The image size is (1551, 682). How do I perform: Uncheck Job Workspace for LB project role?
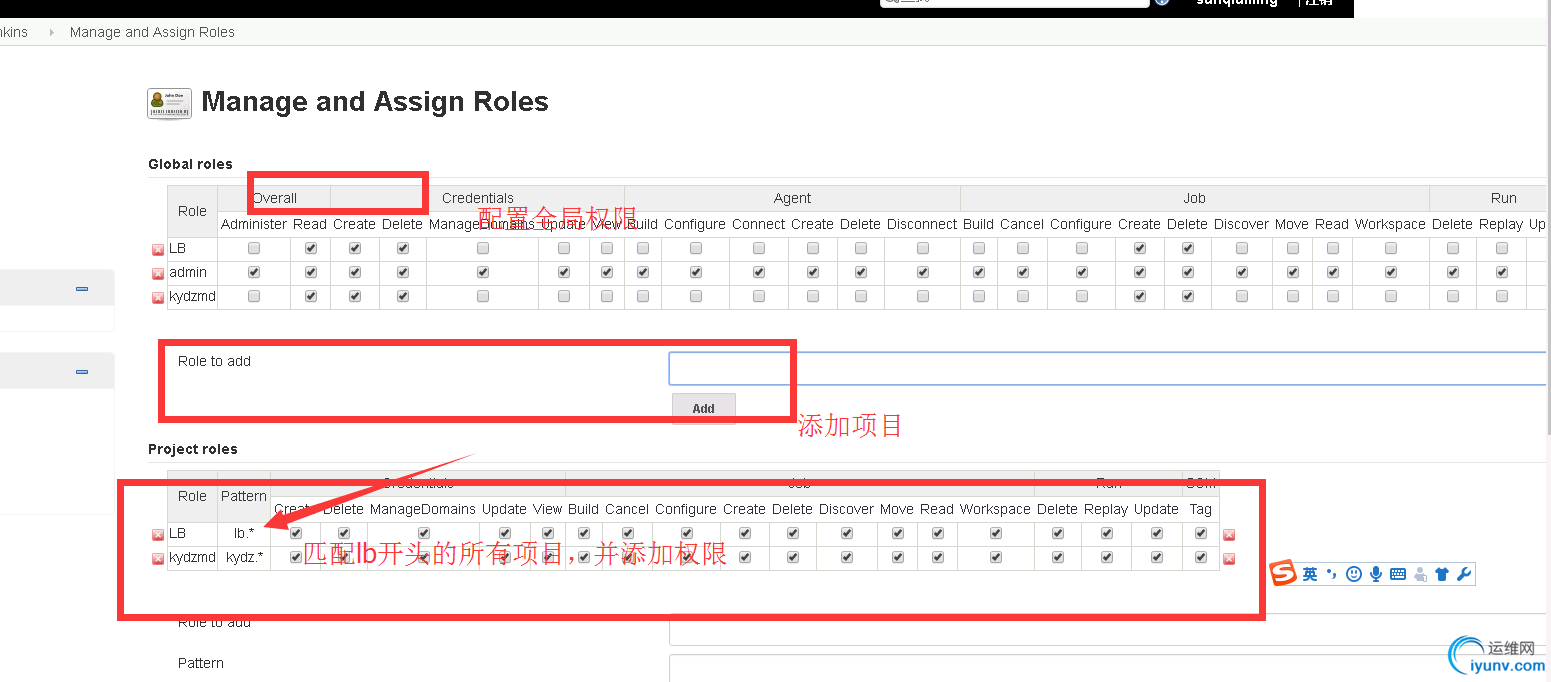[996, 534]
